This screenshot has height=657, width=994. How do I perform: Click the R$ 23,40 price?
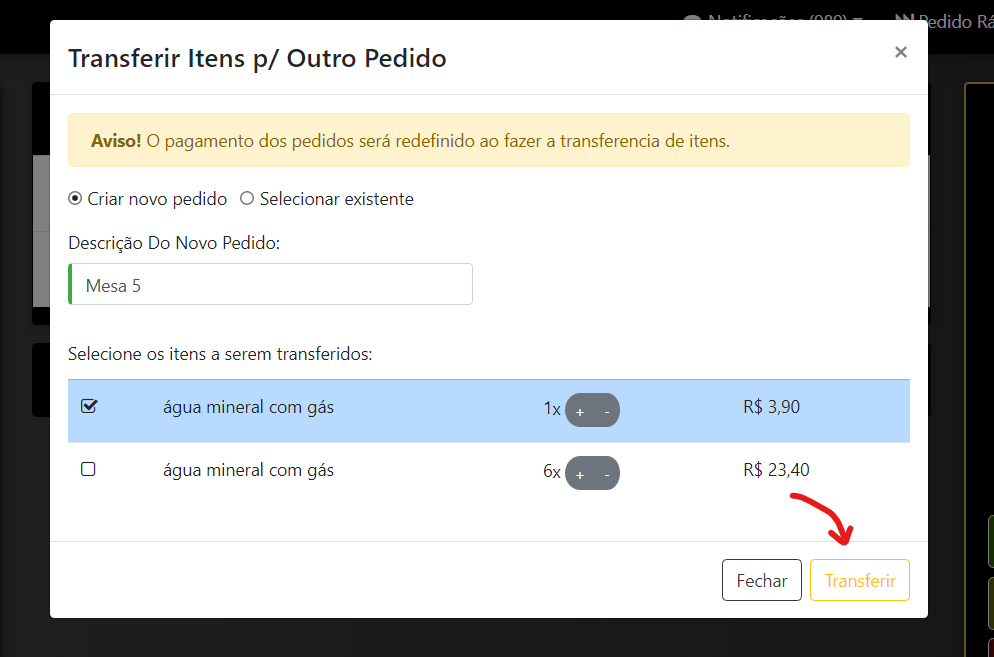click(x=777, y=470)
